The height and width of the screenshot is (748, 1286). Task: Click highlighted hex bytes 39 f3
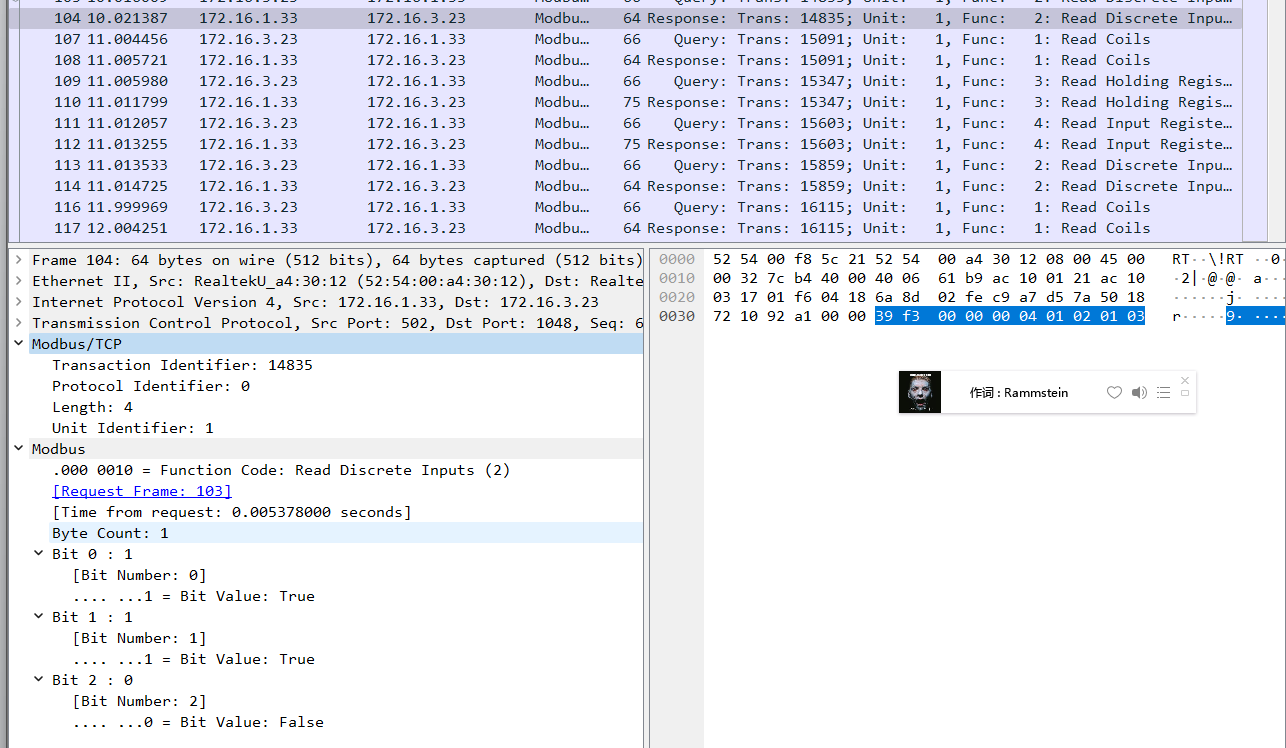897,316
